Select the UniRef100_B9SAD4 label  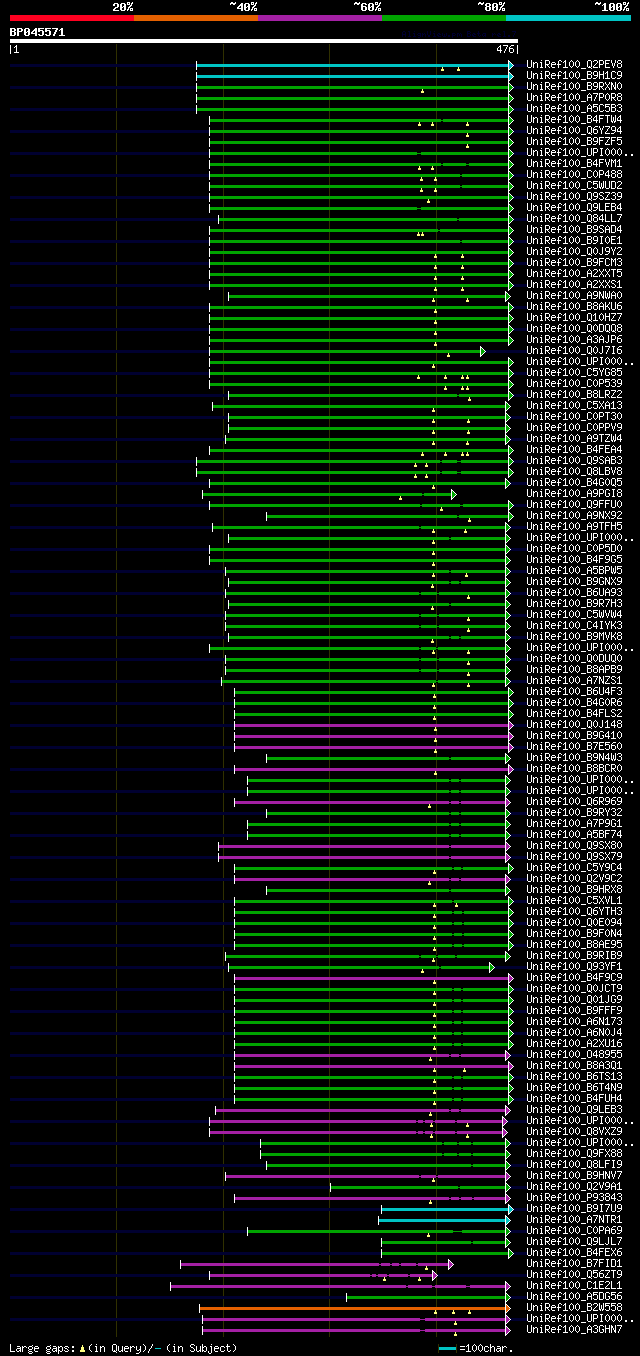pyautogui.click(x=574, y=229)
